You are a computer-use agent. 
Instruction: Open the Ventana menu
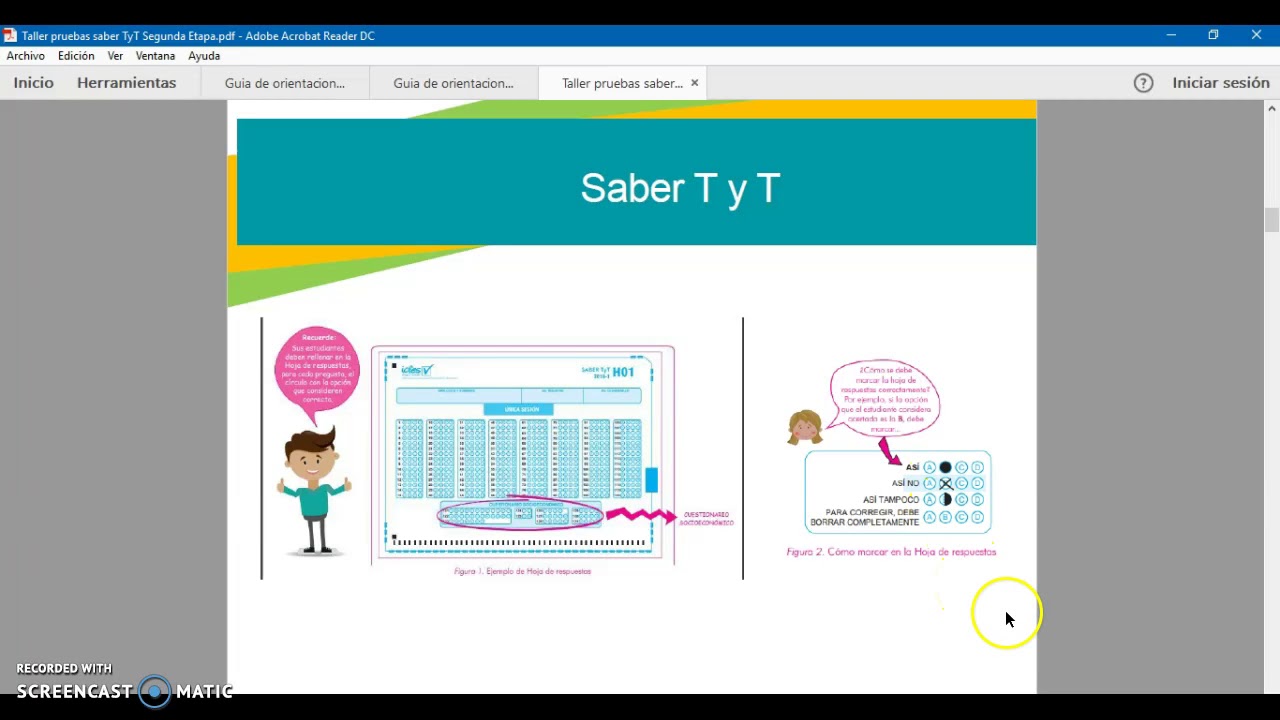click(x=155, y=56)
